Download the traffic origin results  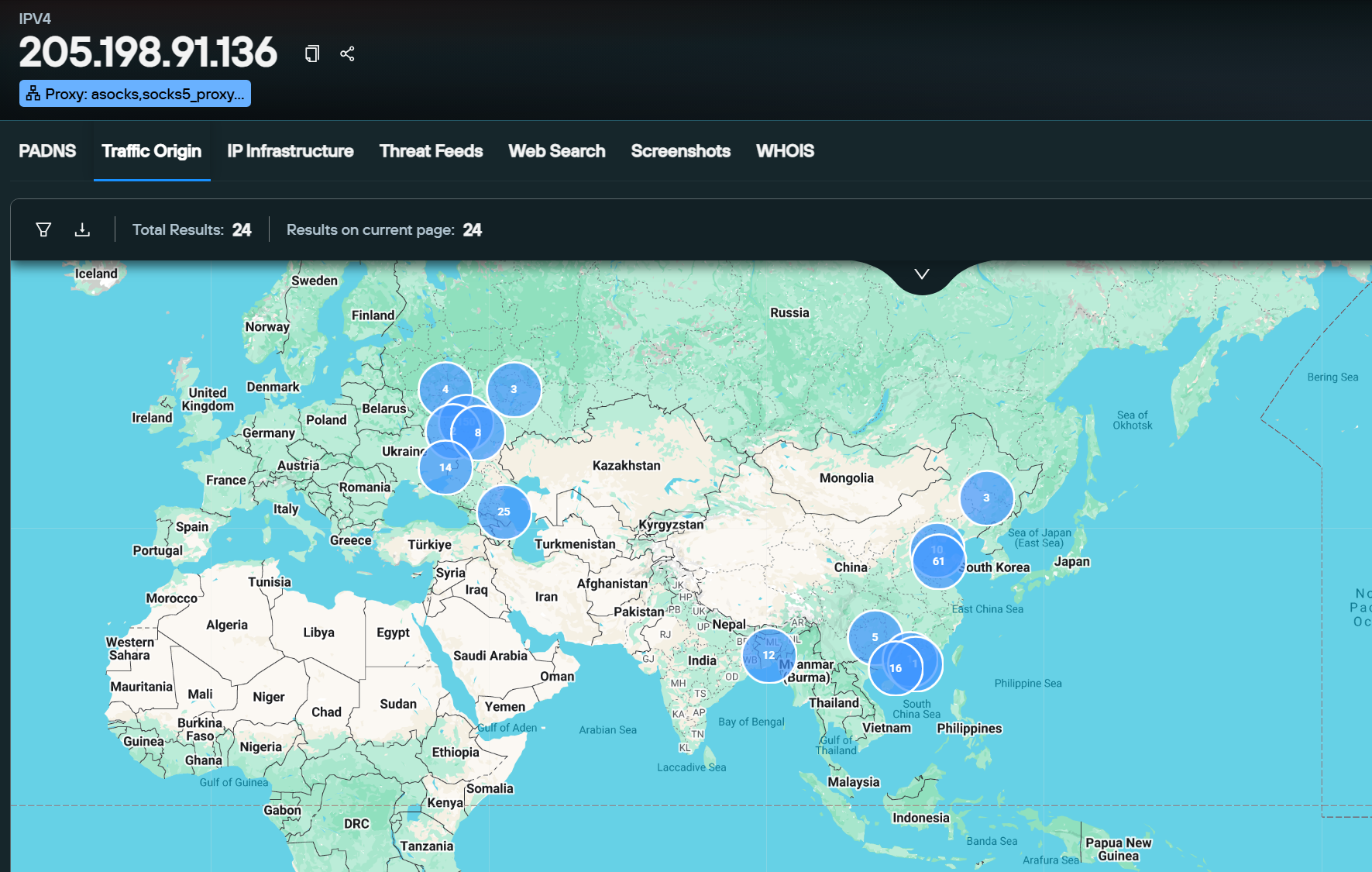pos(82,229)
